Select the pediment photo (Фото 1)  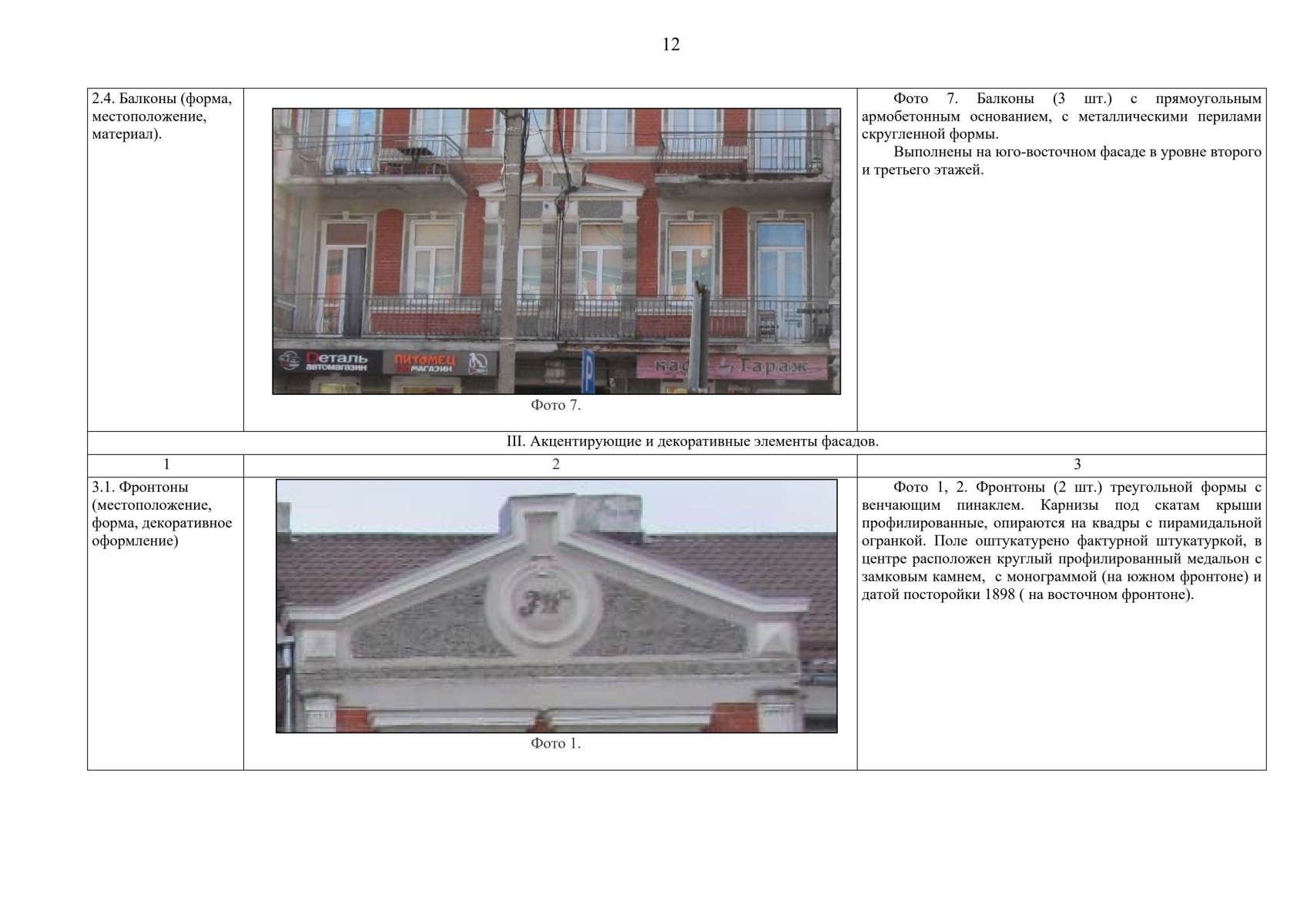click(x=556, y=606)
